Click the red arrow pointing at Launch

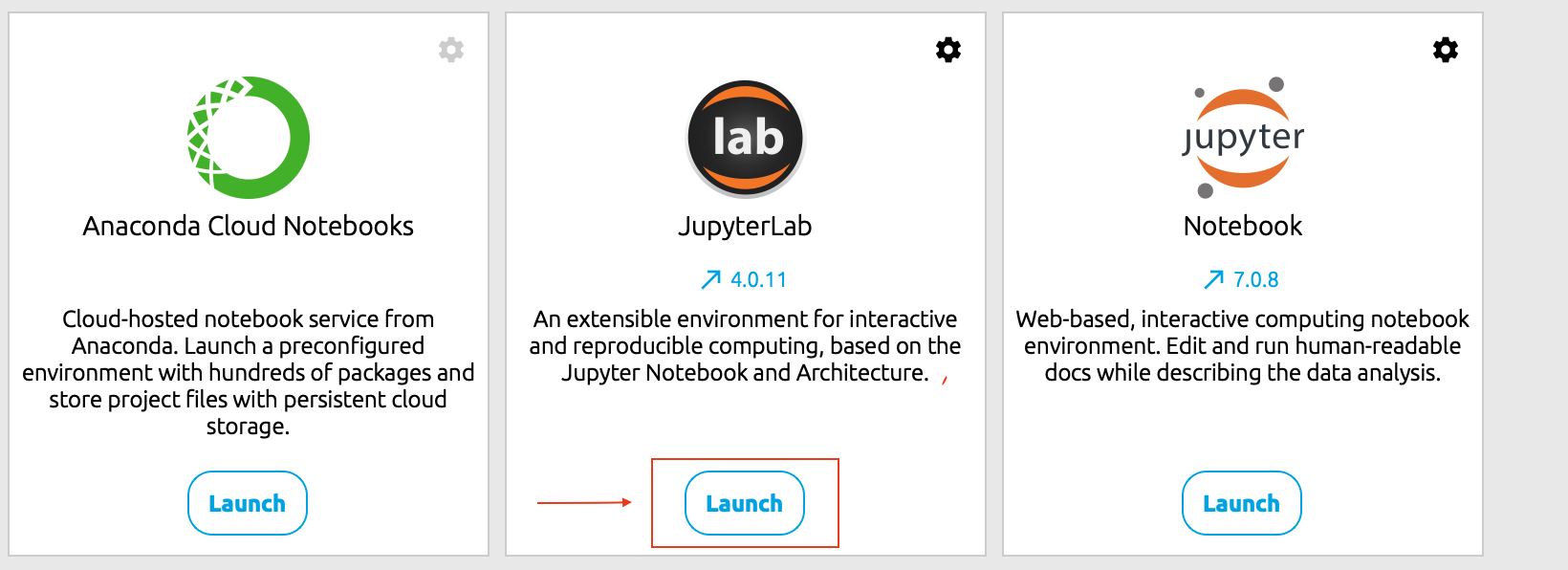coord(584,502)
